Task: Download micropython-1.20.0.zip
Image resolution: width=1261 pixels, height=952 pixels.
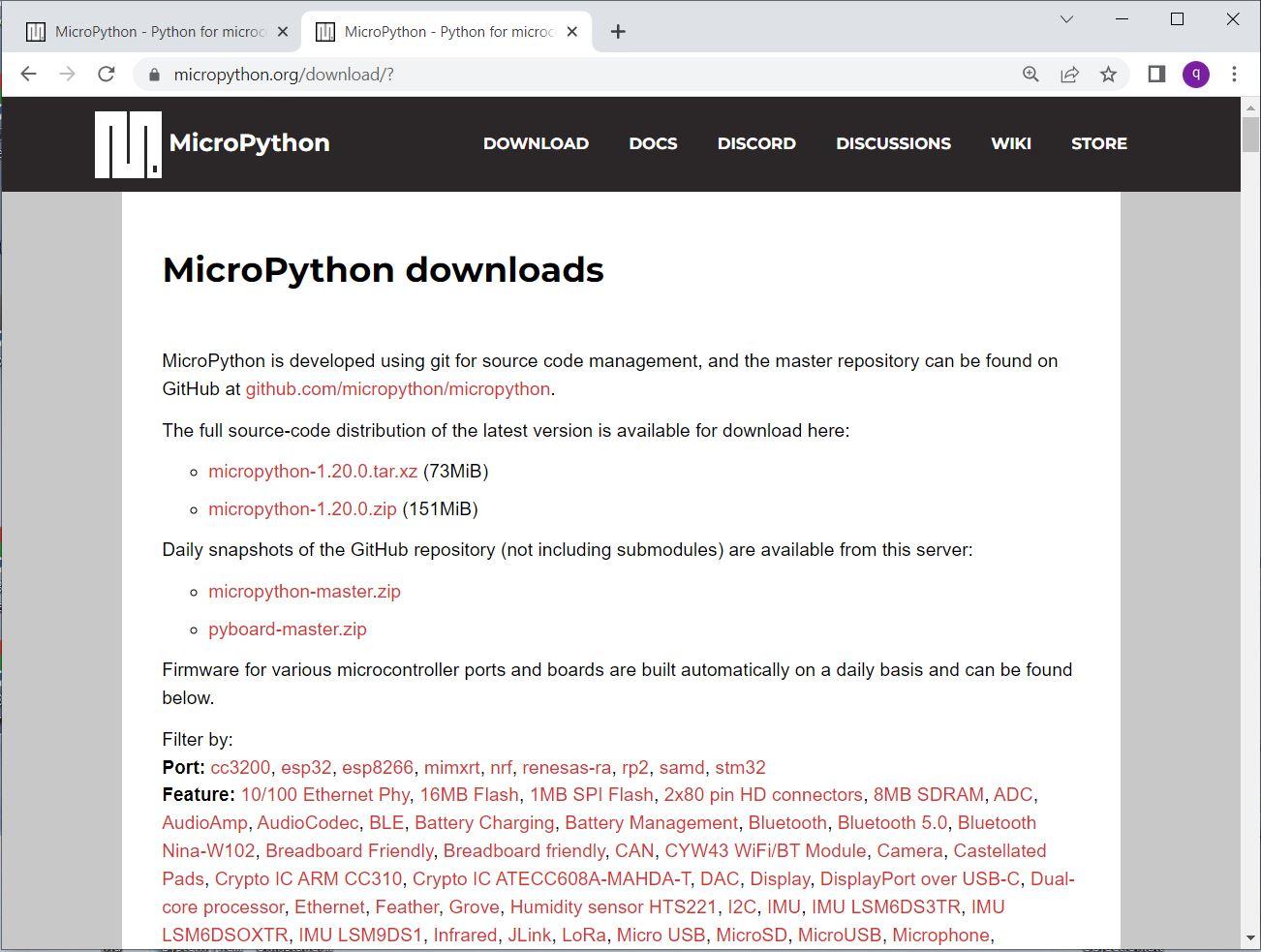Action: tap(302, 509)
